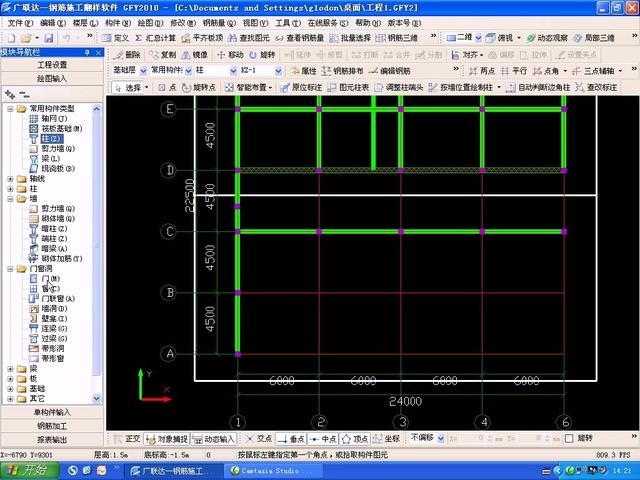Collapse the 常用构件类型 tree folder
640x480 pixels.
point(11,109)
